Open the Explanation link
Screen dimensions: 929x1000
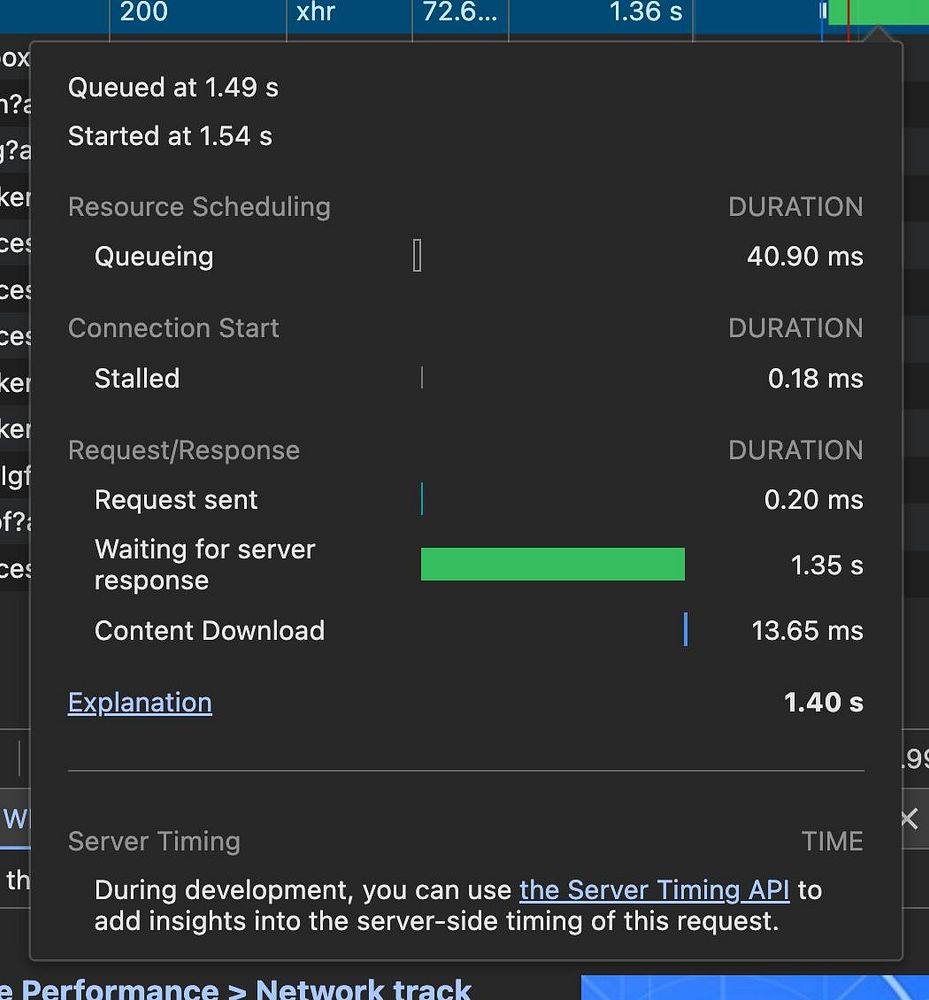click(140, 703)
